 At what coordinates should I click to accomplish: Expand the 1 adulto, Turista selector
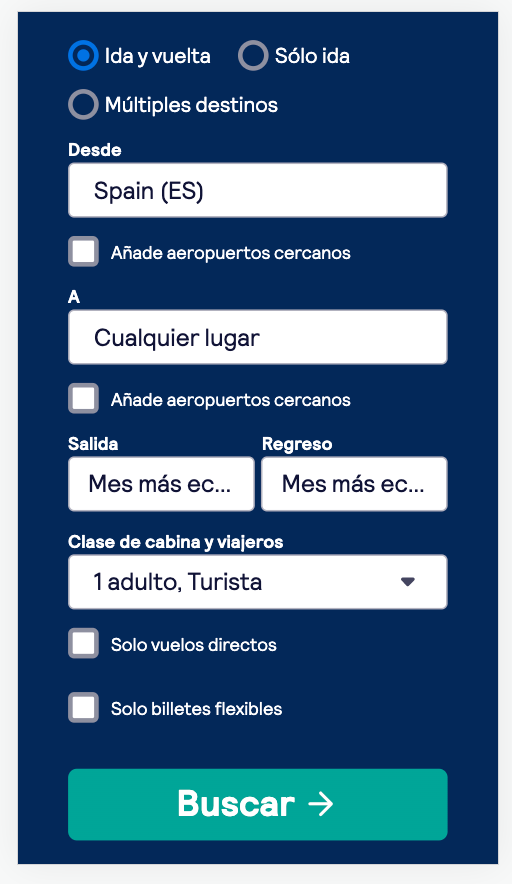[258, 582]
